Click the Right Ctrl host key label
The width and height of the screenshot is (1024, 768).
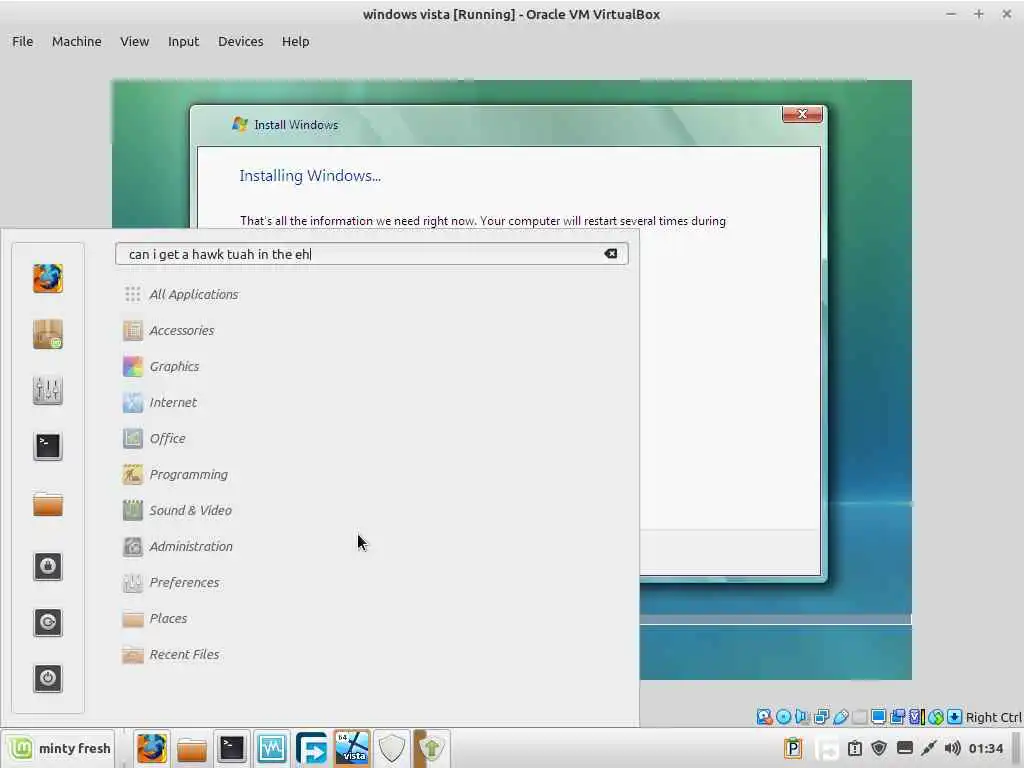click(993, 717)
